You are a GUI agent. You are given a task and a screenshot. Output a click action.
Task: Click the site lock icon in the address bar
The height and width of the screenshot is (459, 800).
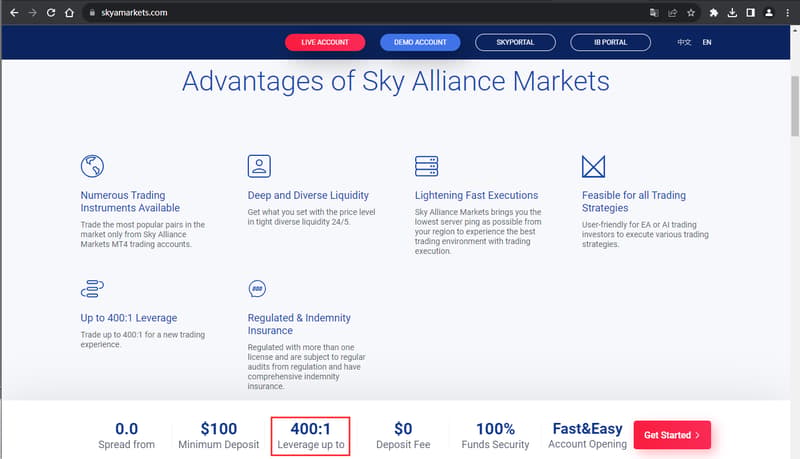[92, 13]
